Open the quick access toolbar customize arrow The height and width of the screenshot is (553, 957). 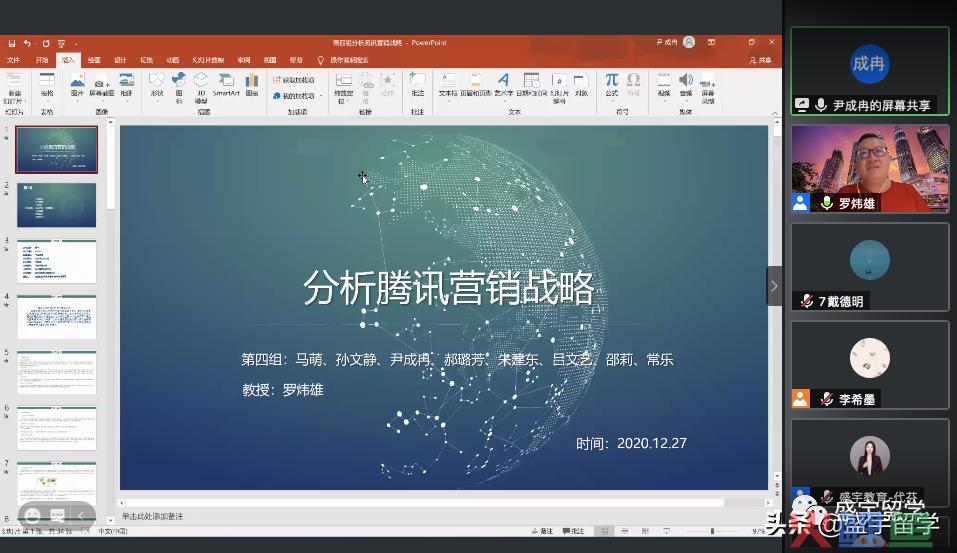tap(76, 44)
